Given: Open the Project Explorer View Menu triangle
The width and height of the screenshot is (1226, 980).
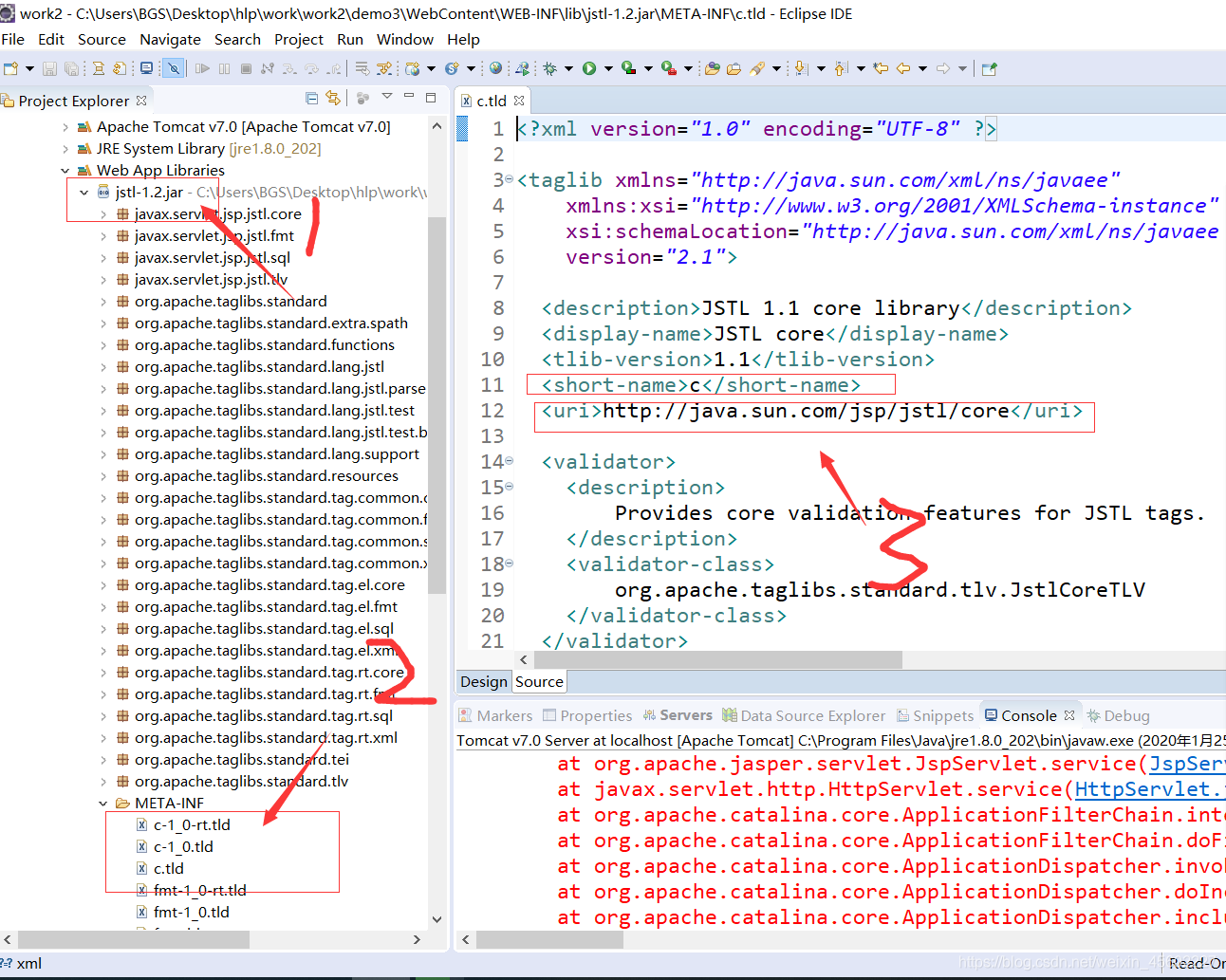Looking at the screenshot, I should tap(387, 97).
